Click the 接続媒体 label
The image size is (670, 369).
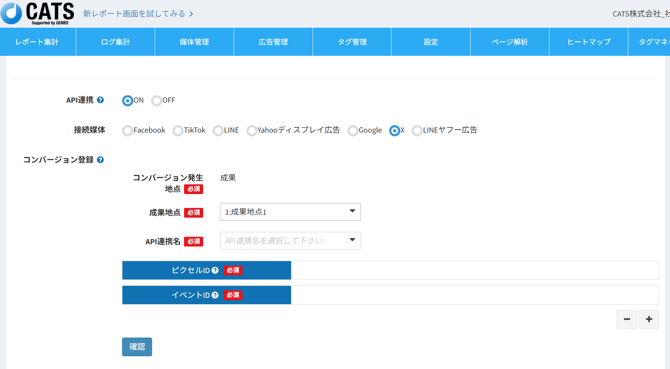89,130
